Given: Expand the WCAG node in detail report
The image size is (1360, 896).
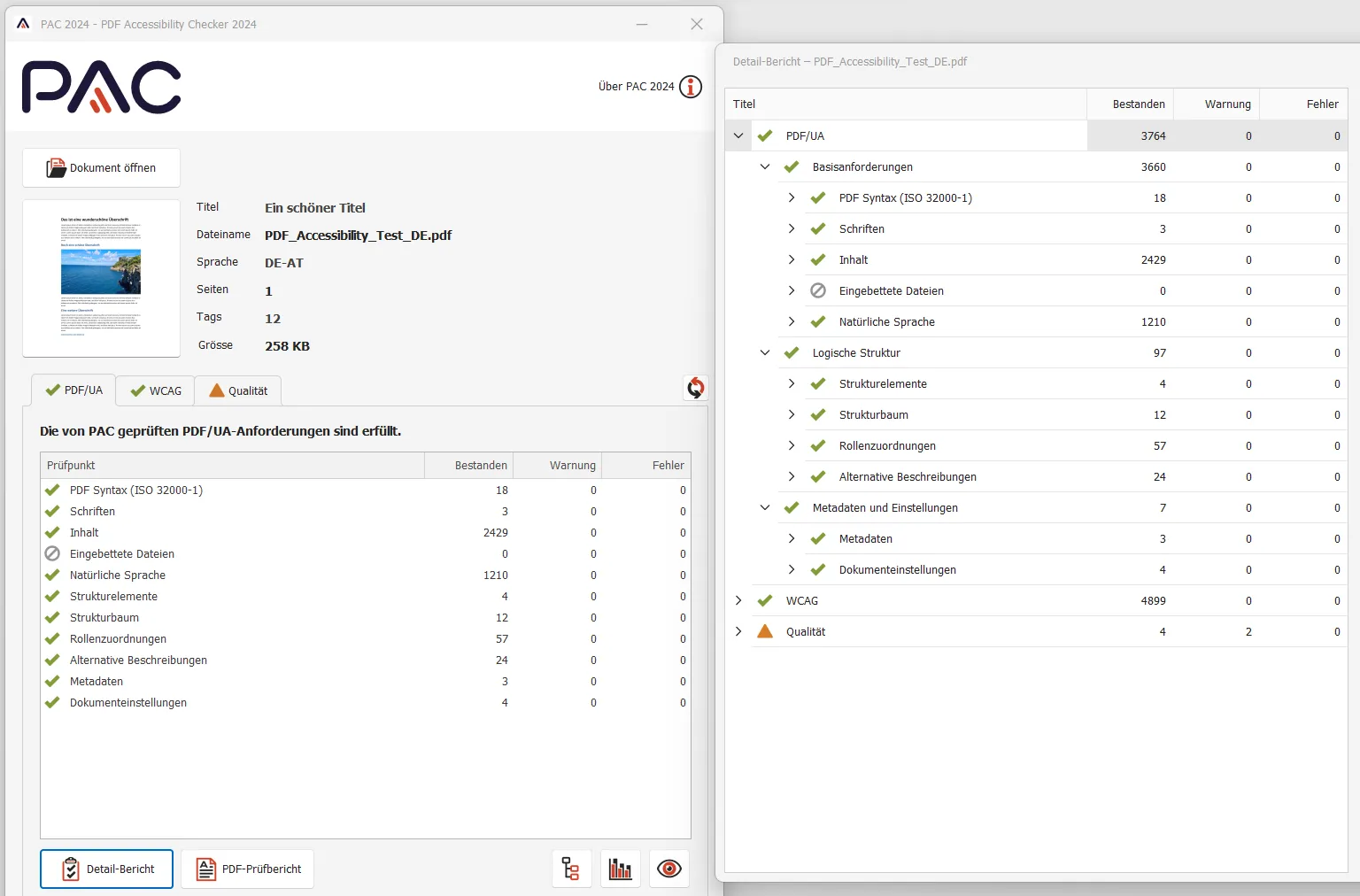Looking at the screenshot, I should pyautogui.click(x=738, y=600).
